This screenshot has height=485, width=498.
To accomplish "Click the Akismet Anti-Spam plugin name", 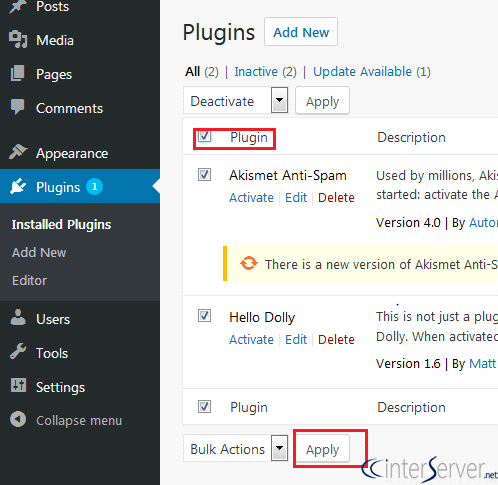I will (x=288, y=176).
